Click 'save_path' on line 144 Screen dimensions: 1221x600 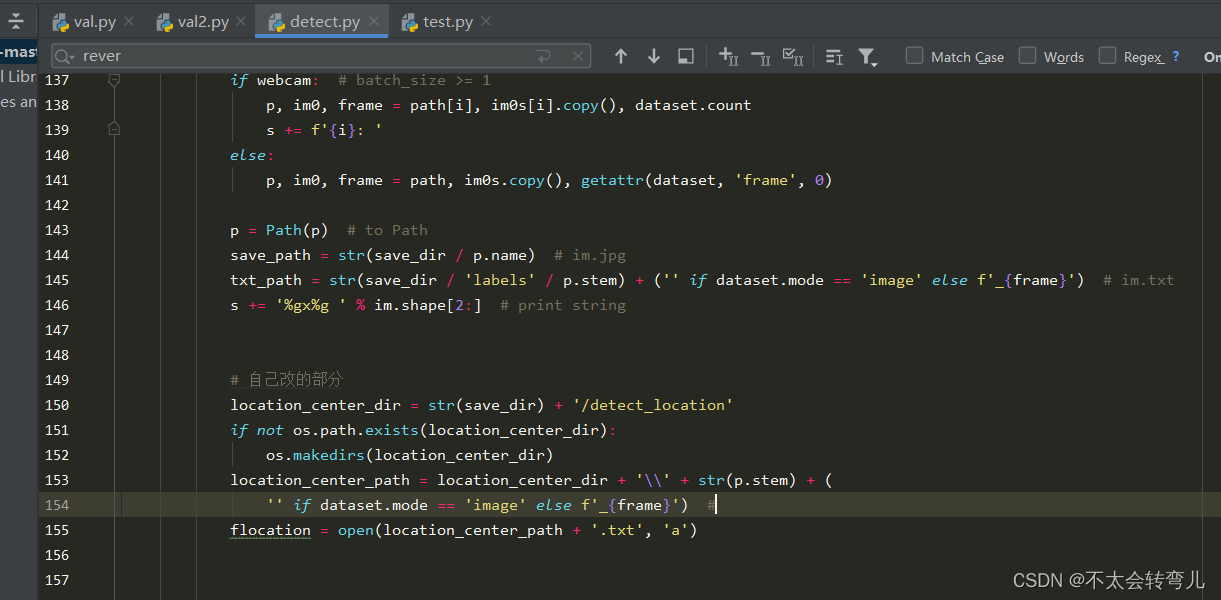tap(270, 255)
